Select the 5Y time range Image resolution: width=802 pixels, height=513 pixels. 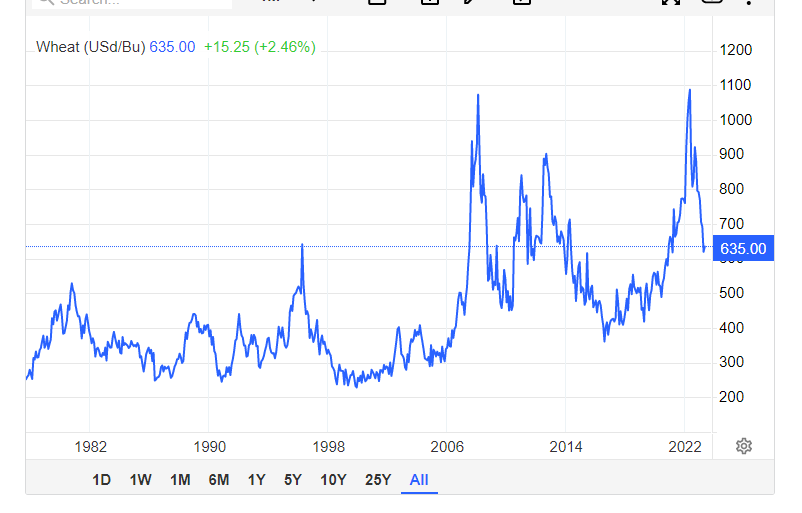coord(293,480)
